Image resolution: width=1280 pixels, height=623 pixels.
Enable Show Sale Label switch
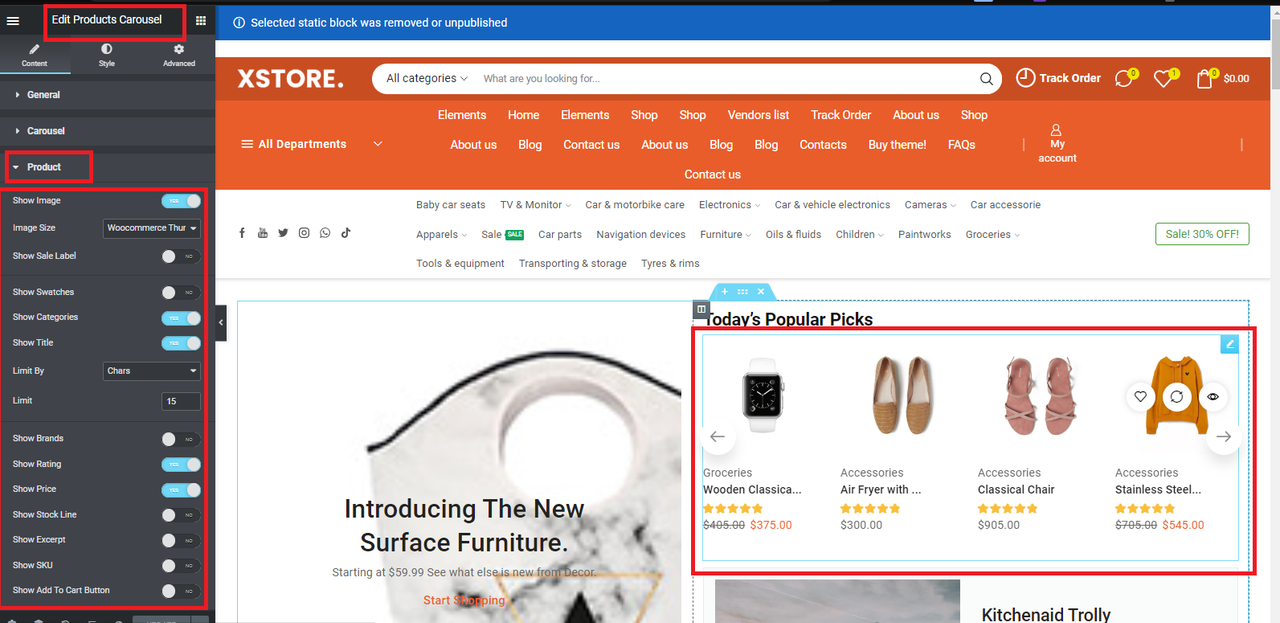coord(181,257)
